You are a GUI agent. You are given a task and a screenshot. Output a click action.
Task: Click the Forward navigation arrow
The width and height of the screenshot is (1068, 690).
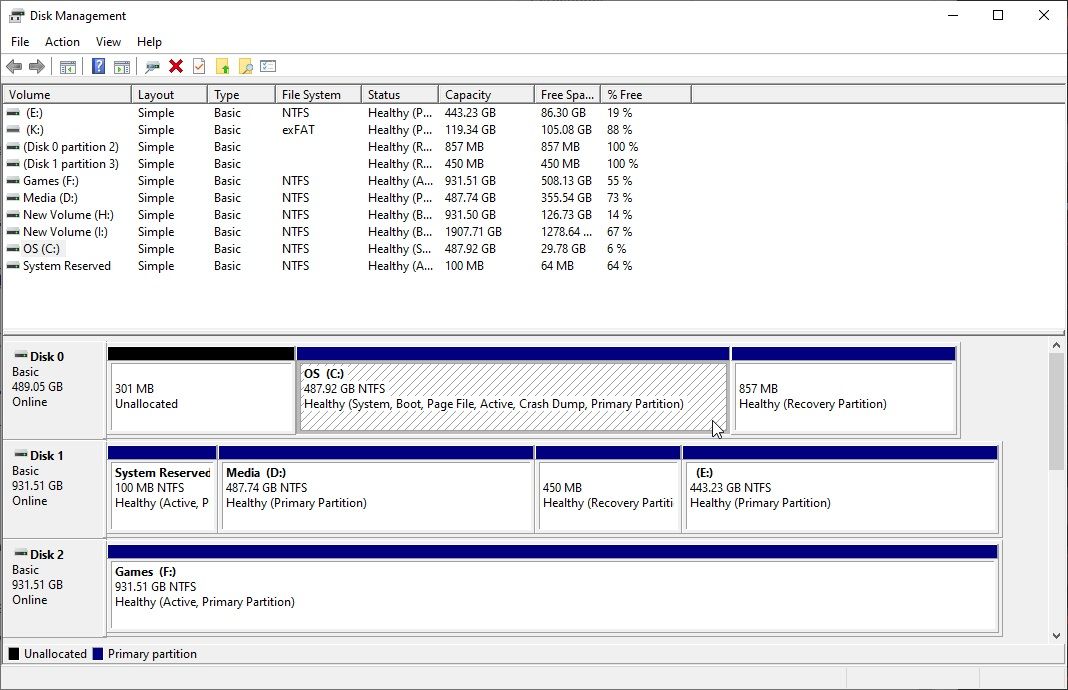click(x=36, y=66)
